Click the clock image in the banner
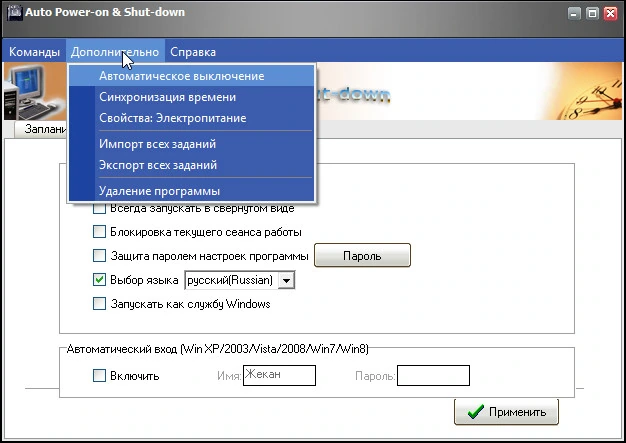626x443 pixels. [591, 96]
